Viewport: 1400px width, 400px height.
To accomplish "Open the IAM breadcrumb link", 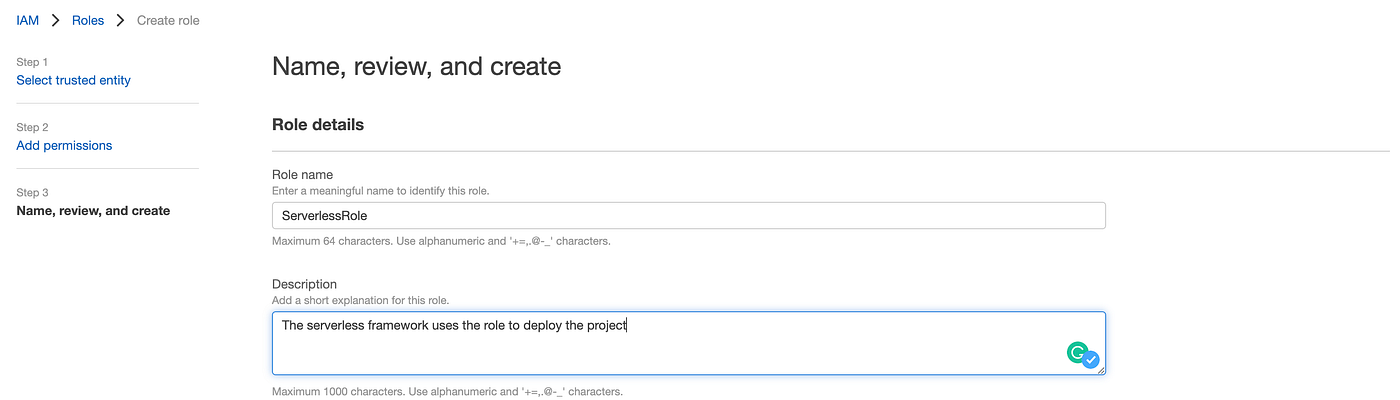I will [27, 20].
